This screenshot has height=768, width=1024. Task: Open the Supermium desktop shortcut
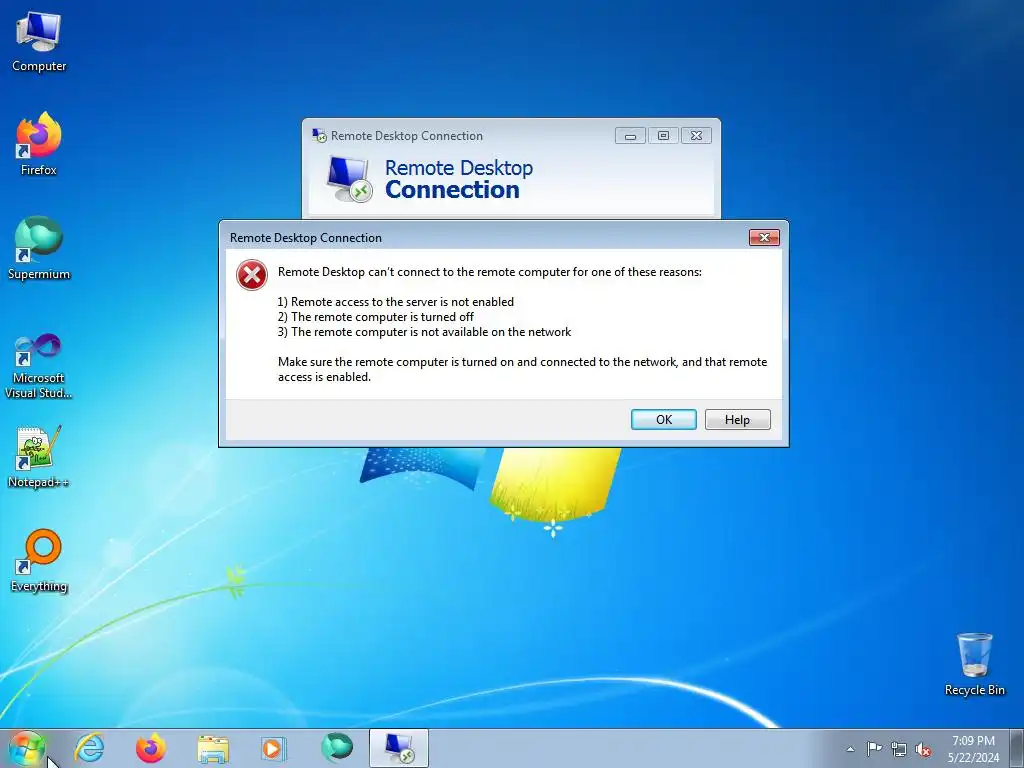click(x=39, y=249)
